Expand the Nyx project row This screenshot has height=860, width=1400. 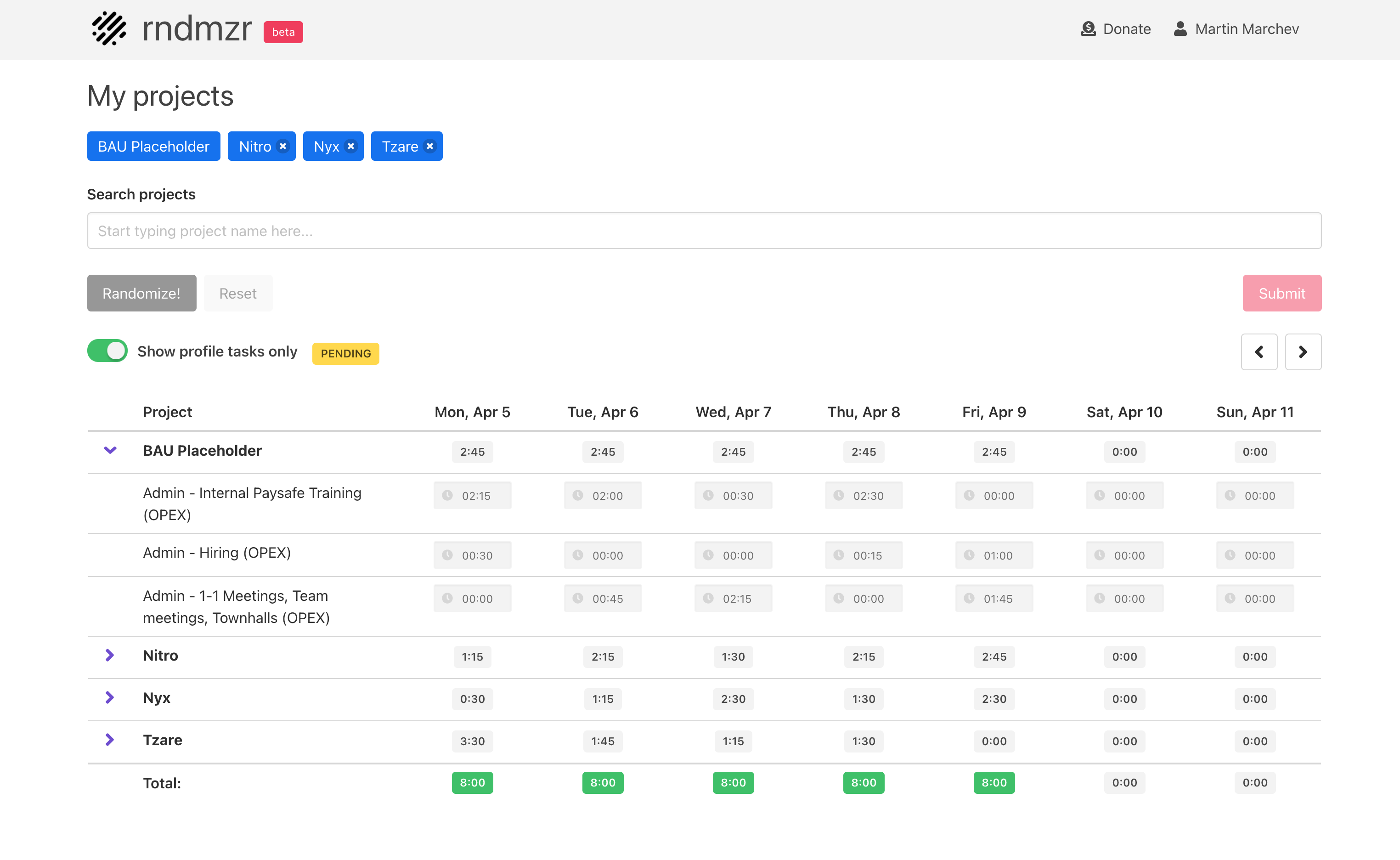(110, 698)
